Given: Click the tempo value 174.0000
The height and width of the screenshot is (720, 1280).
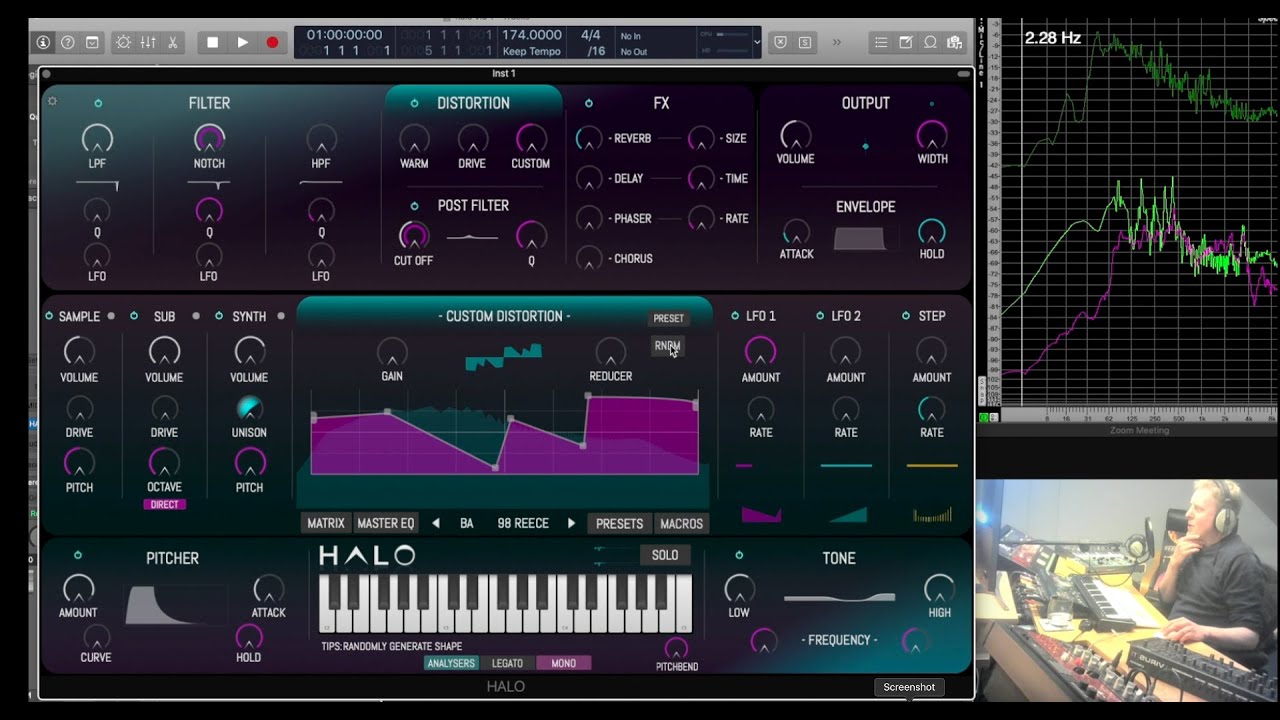Looking at the screenshot, I should [532, 35].
